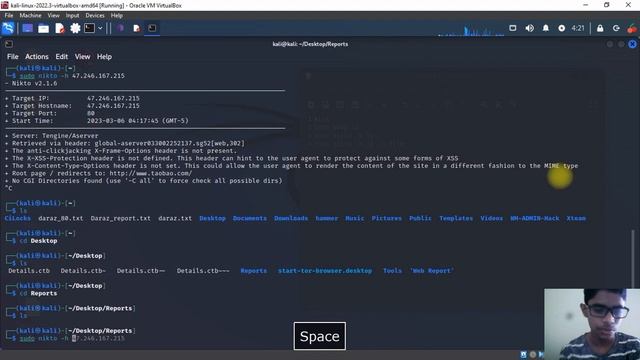Click Start Time 2023-03-06 value

pos(138,121)
